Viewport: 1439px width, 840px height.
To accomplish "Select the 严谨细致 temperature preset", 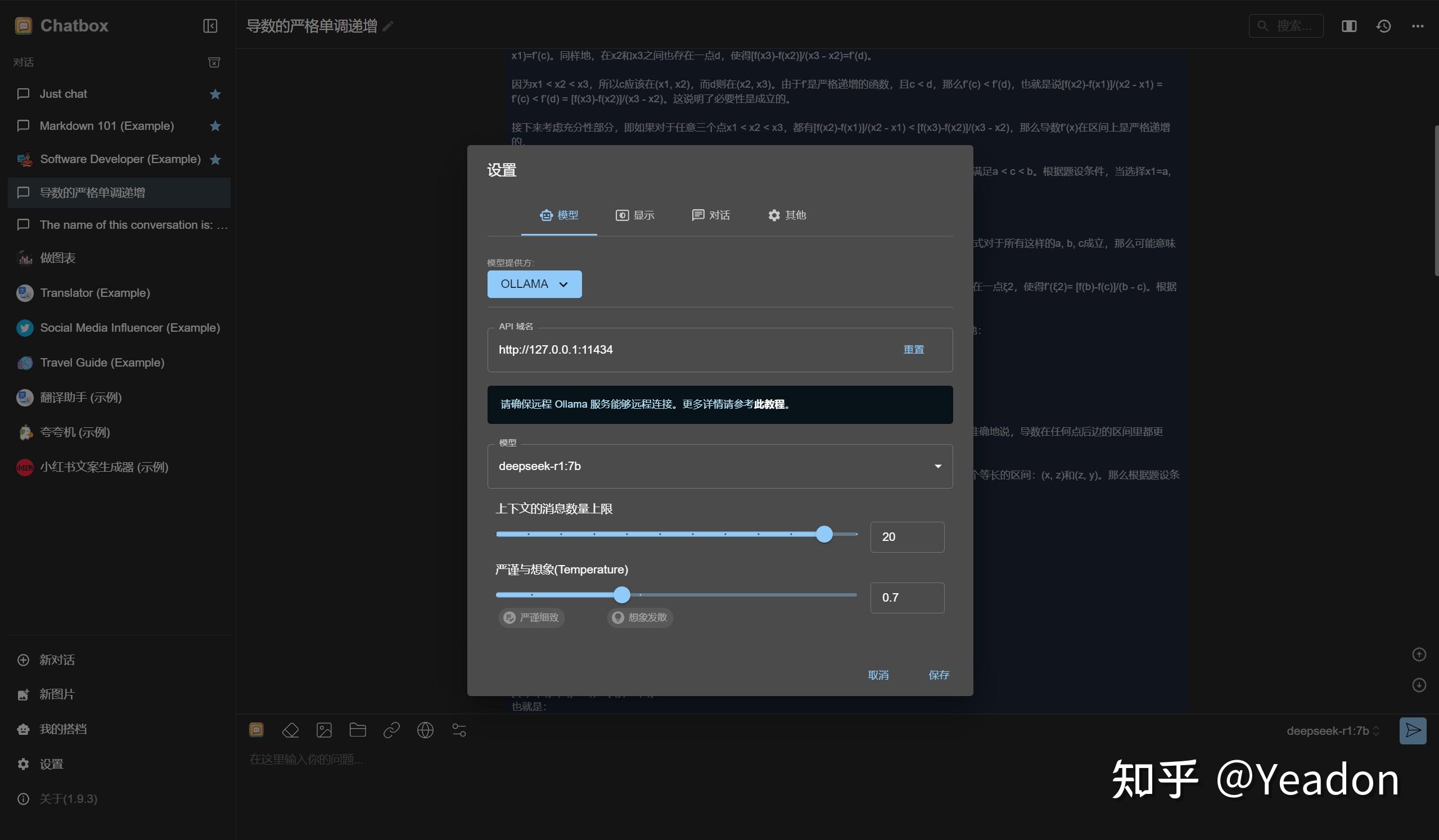I will 531,617.
